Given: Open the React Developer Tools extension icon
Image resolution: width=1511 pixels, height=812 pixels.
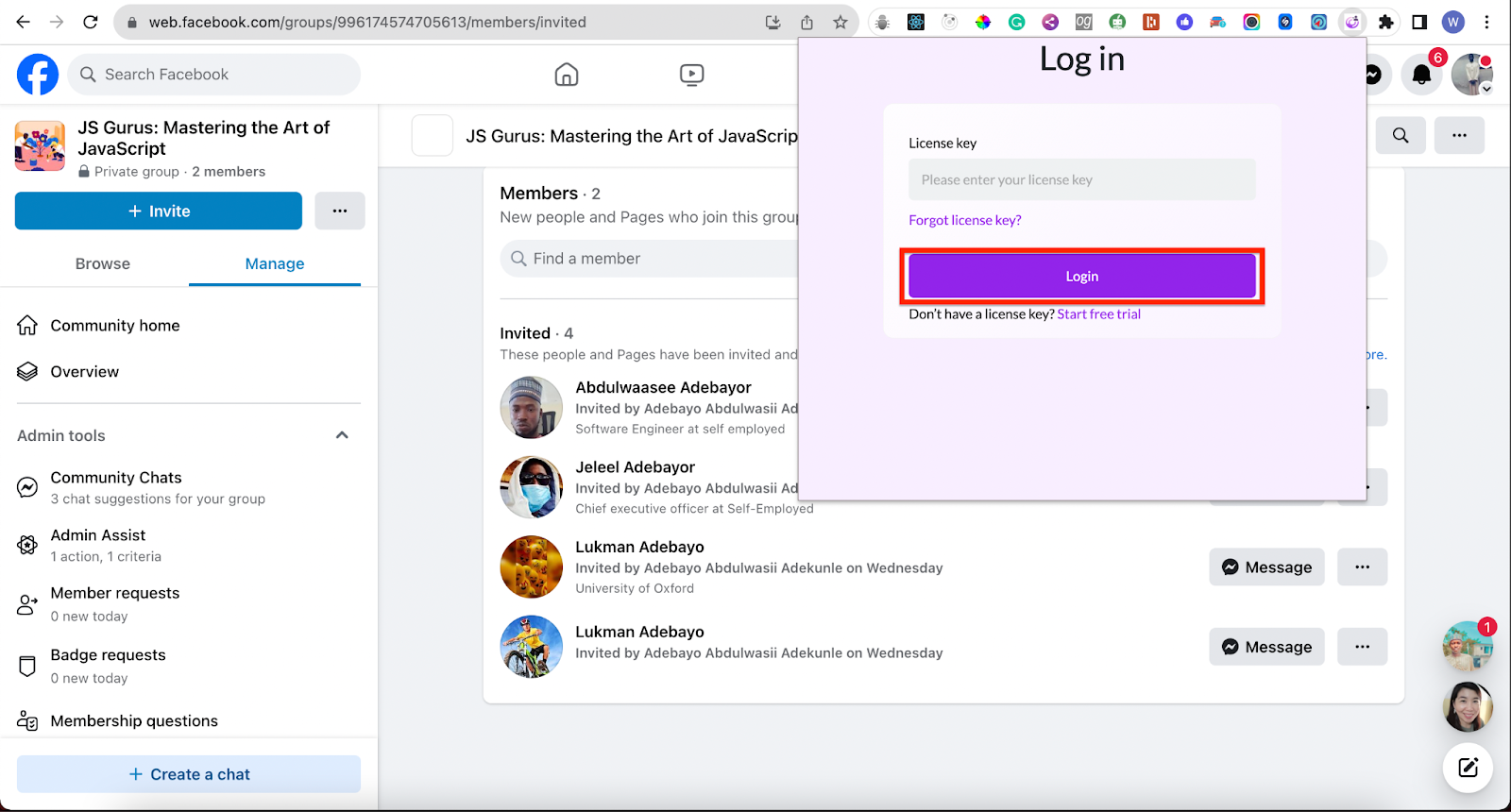Looking at the screenshot, I should coord(916,22).
